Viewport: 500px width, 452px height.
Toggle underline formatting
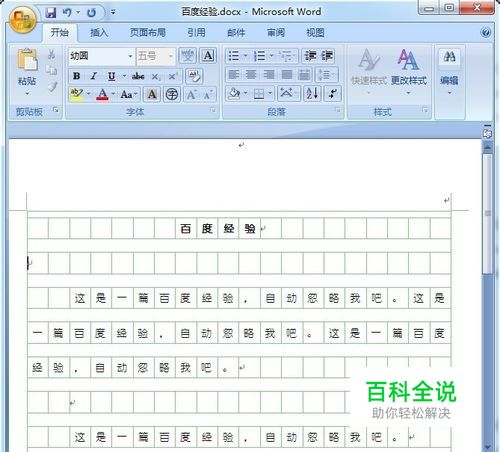(x=112, y=76)
